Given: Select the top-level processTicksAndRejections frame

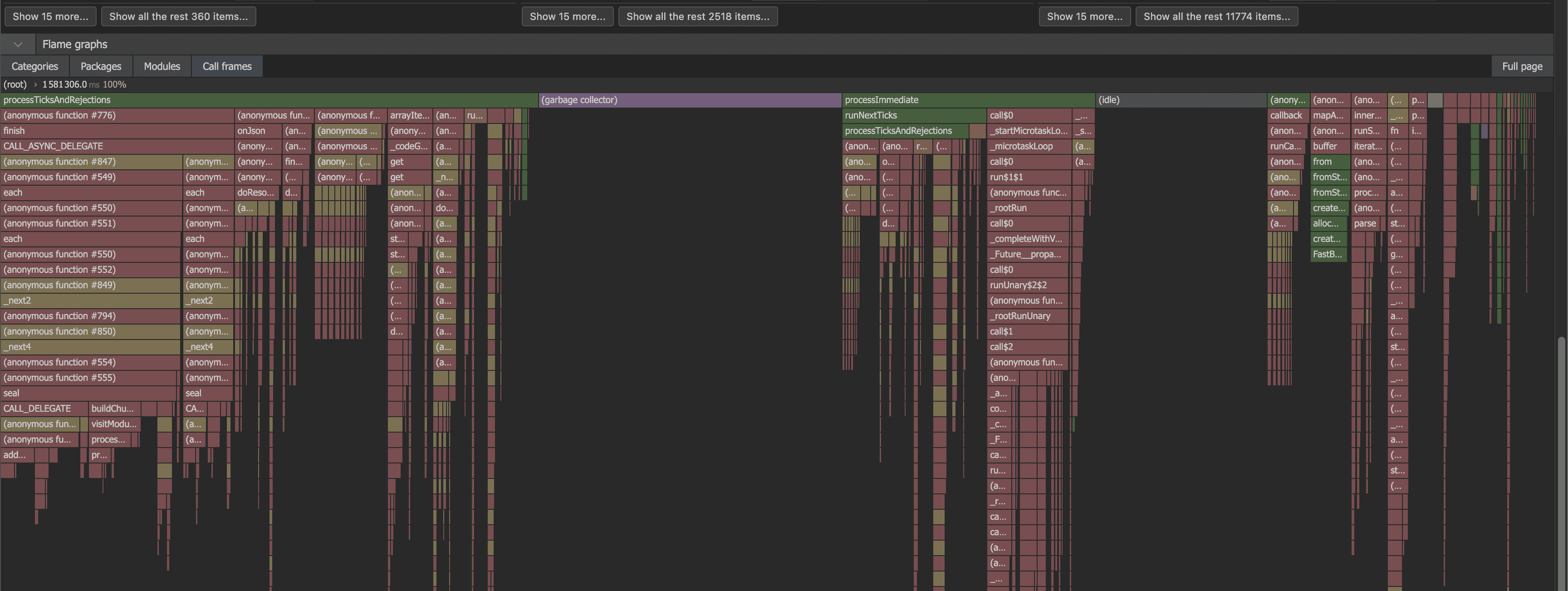Looking at the screenshot, I should pos(269,100).
